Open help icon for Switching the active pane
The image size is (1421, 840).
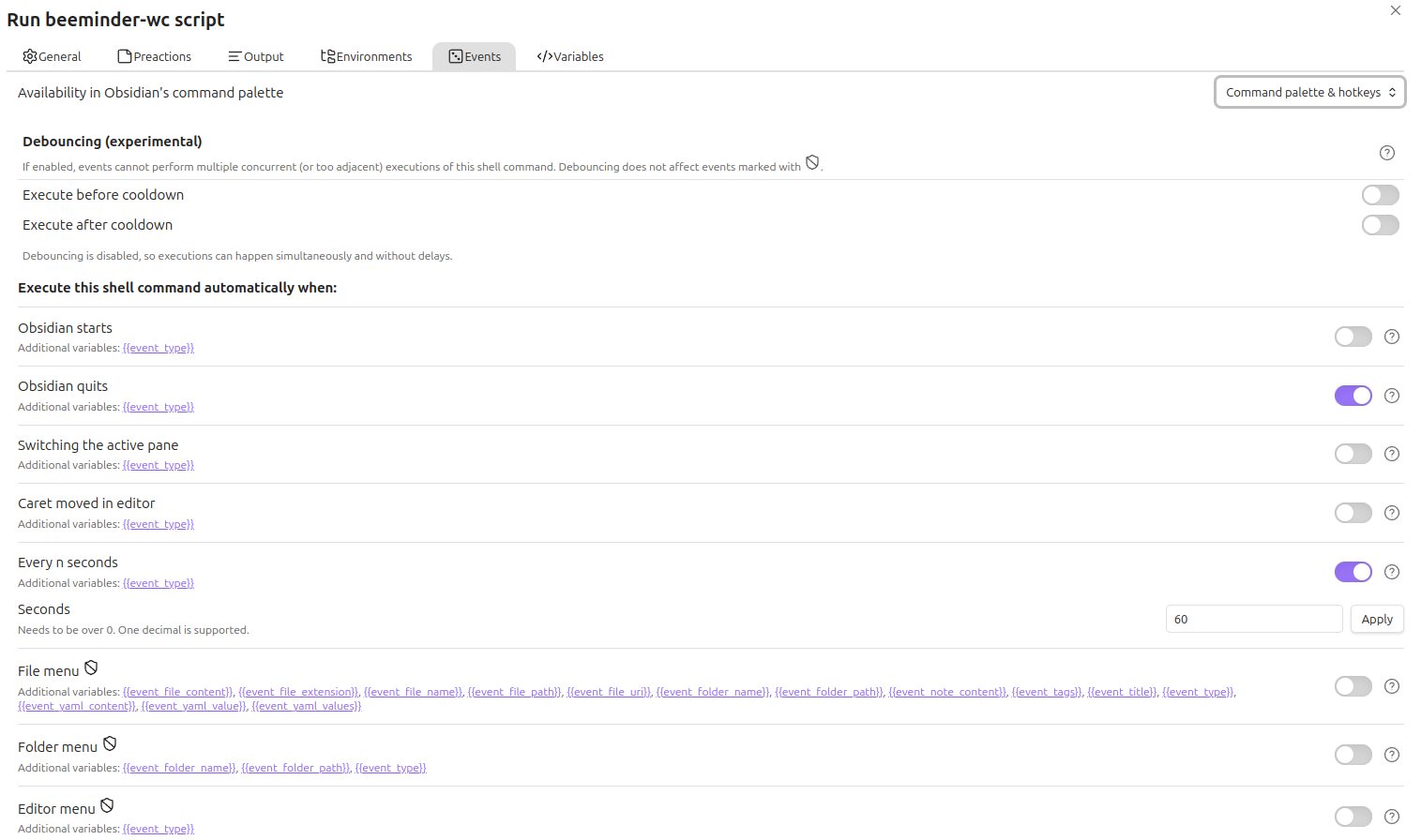click(x=1392, y=454)
